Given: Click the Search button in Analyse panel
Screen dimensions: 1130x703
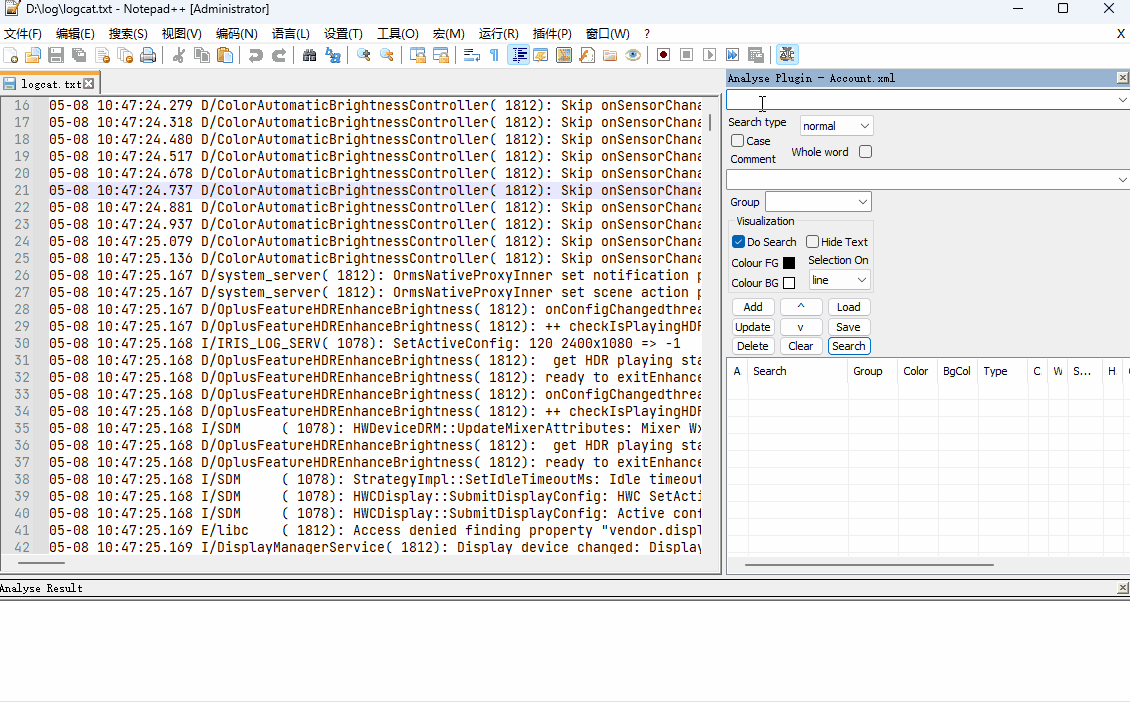Looking at the screenshot, I should [x=849, y=346].
